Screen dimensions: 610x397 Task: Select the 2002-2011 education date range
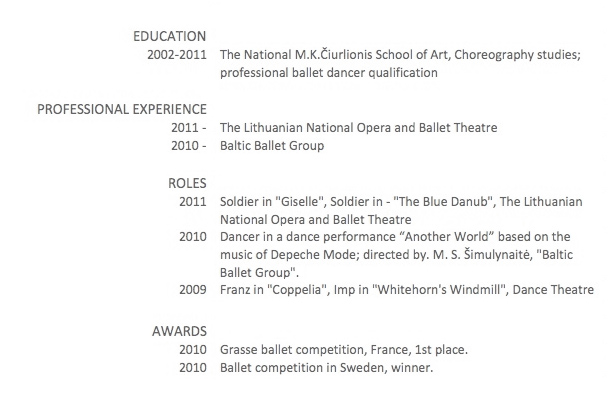coord(177,54)
